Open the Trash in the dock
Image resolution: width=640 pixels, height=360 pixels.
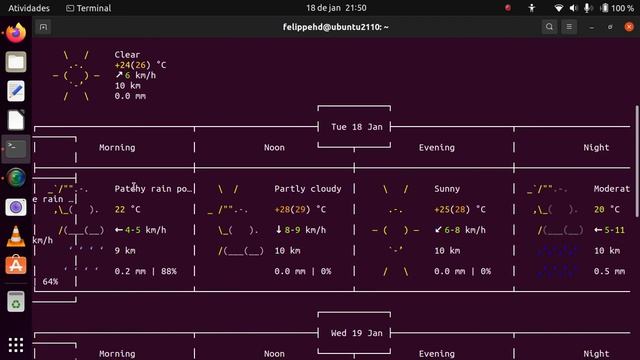pos(16,302)
